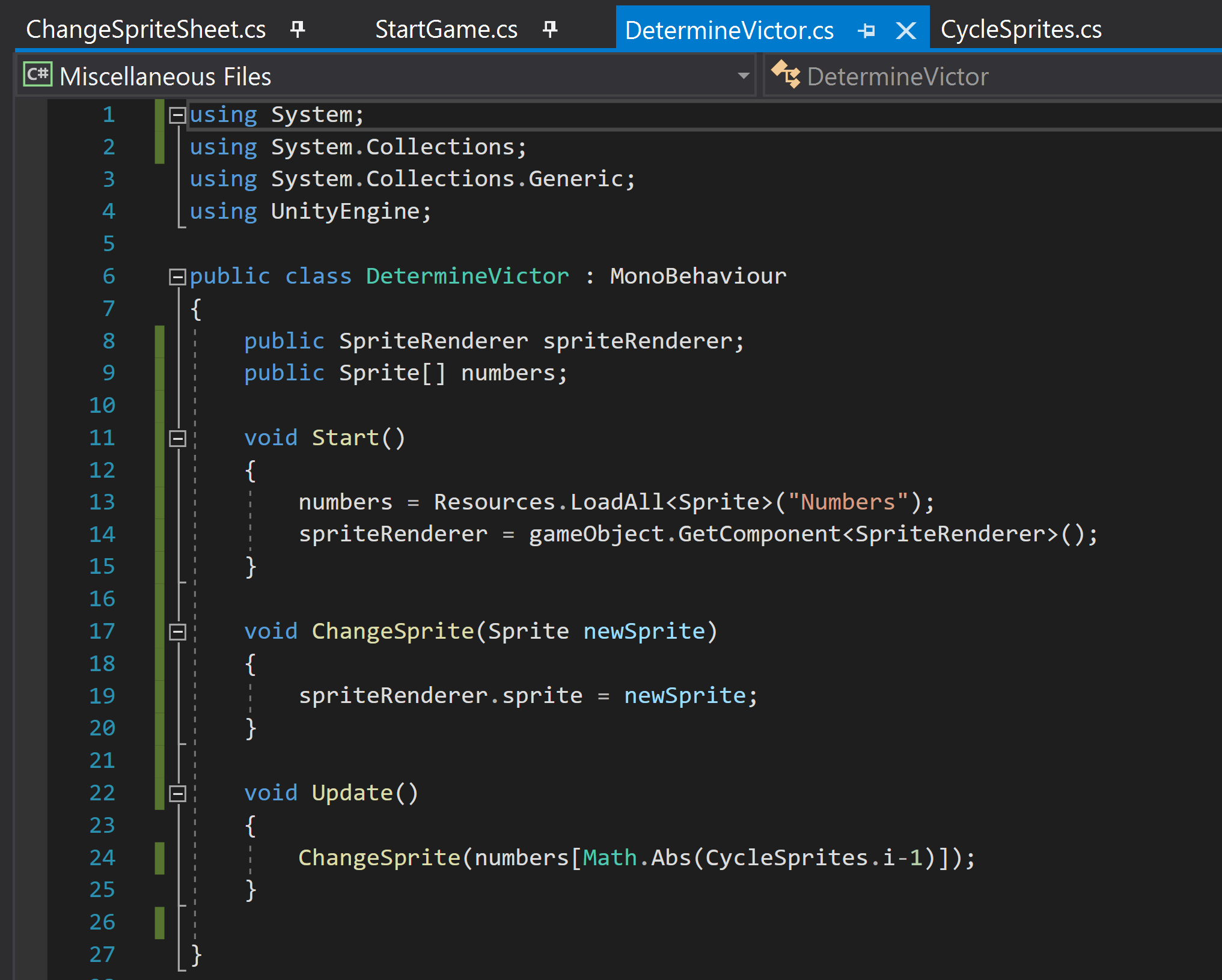Click the DetermineVictor class icon in navigation bar
This screenshot has width=1222, height=980.
click(x=786, y=75)
